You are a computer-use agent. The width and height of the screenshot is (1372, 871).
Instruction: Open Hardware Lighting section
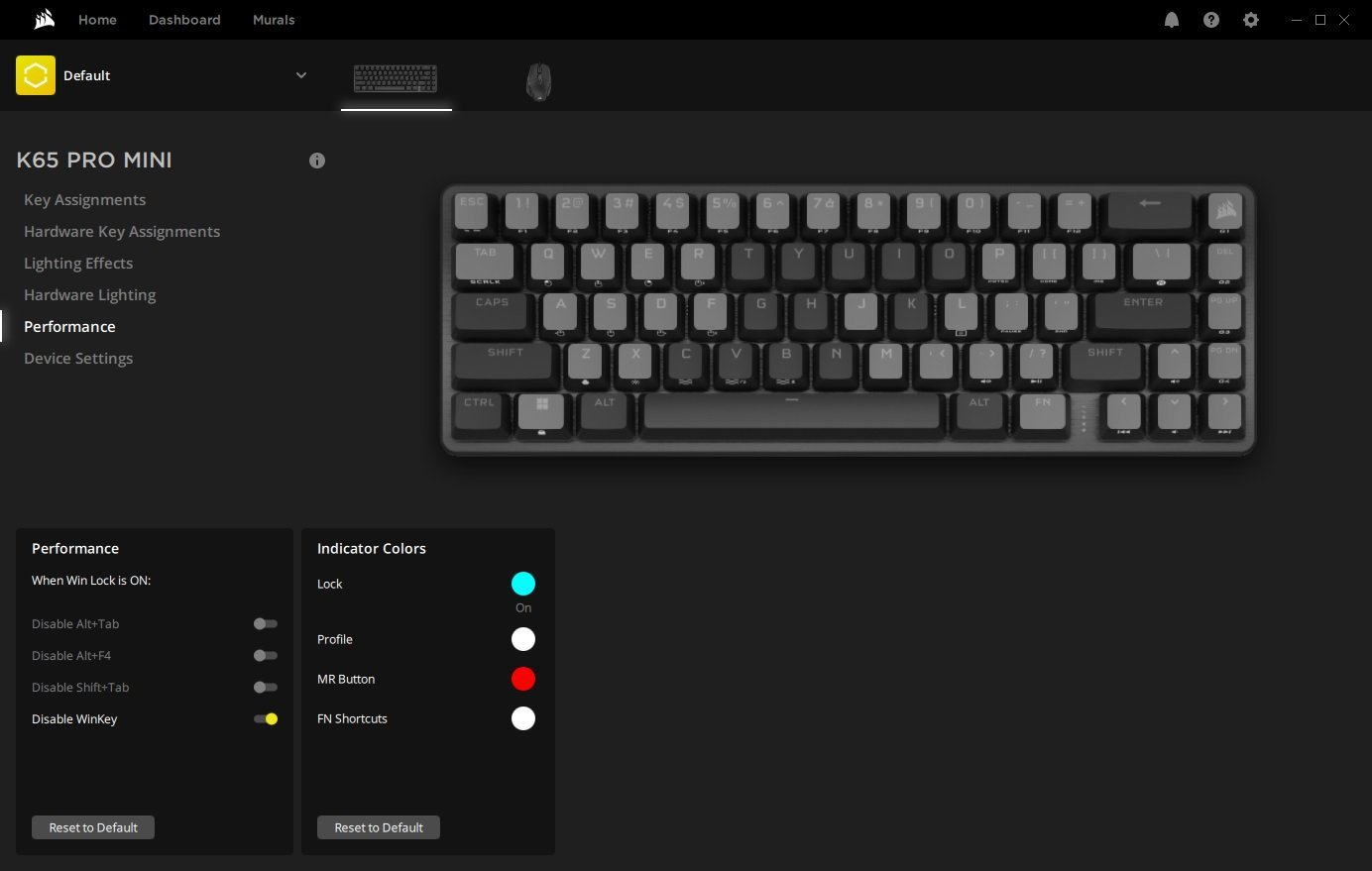tap(89, 295)
